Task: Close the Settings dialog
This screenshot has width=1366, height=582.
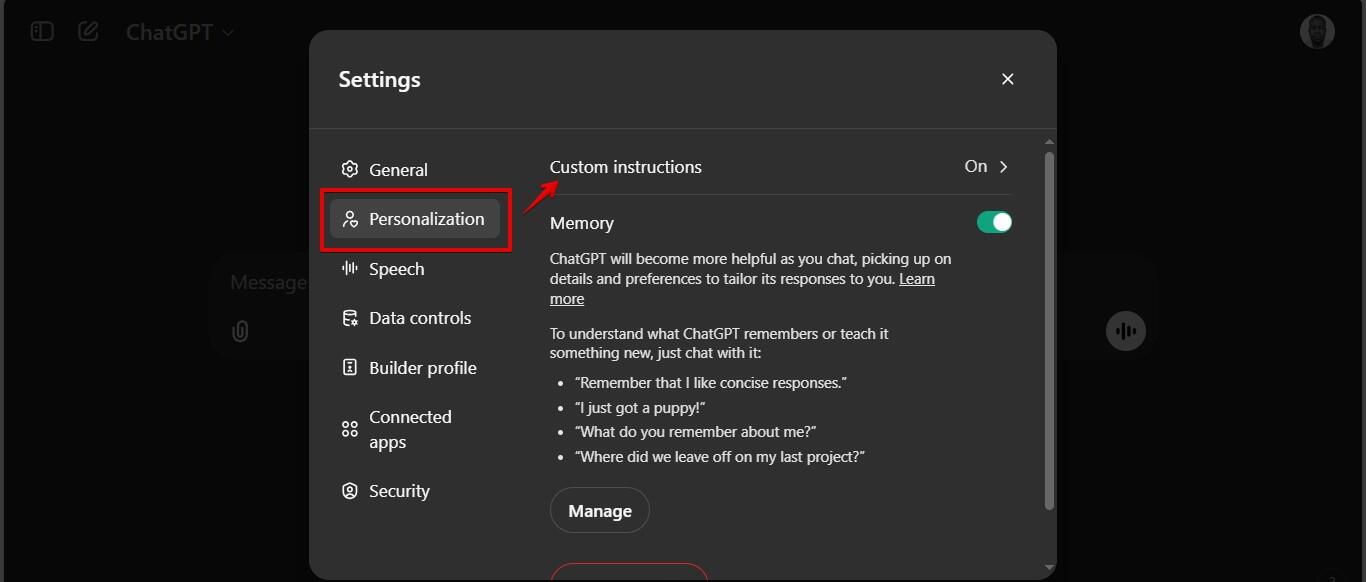Action: (x=1007, y=79)
